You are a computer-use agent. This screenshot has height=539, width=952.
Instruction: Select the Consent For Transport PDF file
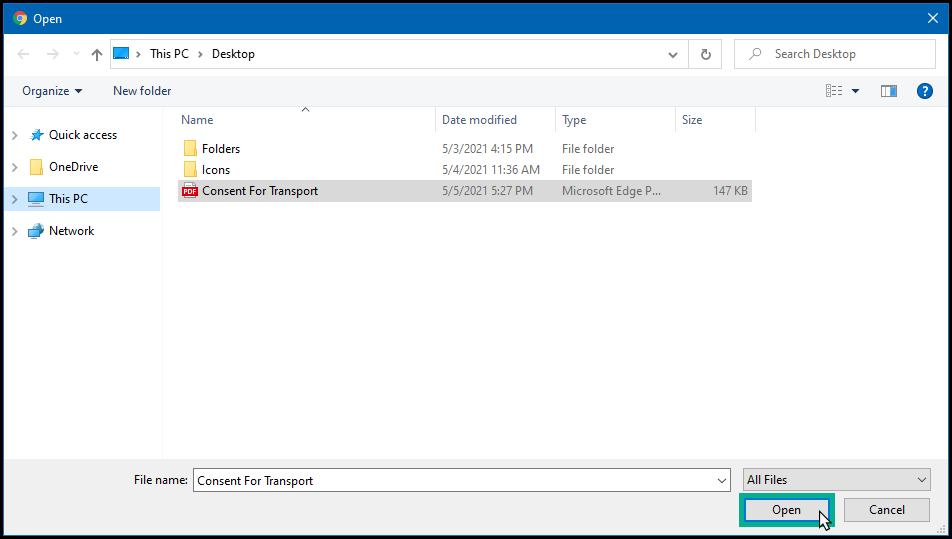click(x=259, y=191)
